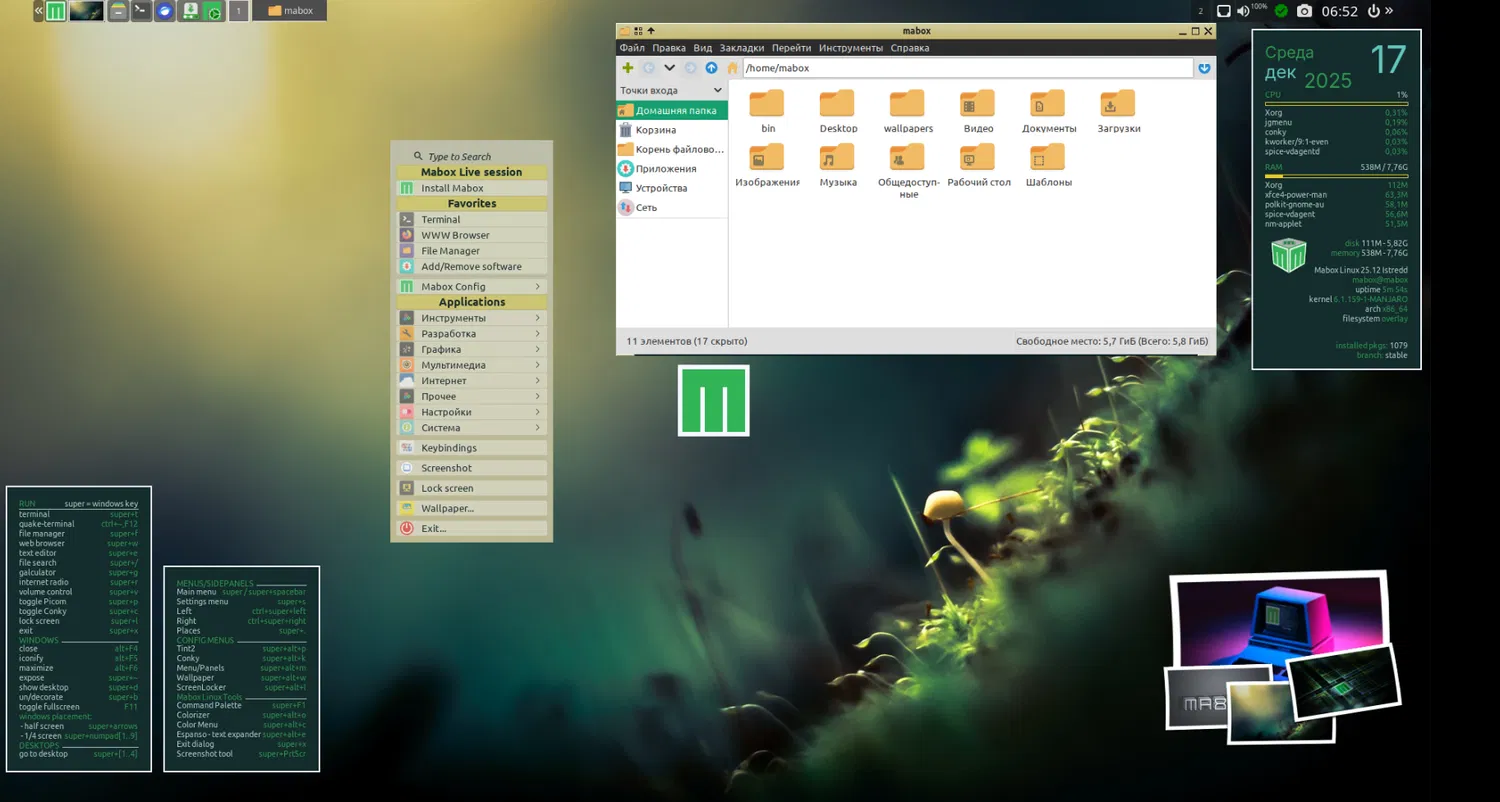Image resolution: width=1500 pixels, height=802 pixels.
Task: Select the bin folder icon
Action: click(768, 104)
